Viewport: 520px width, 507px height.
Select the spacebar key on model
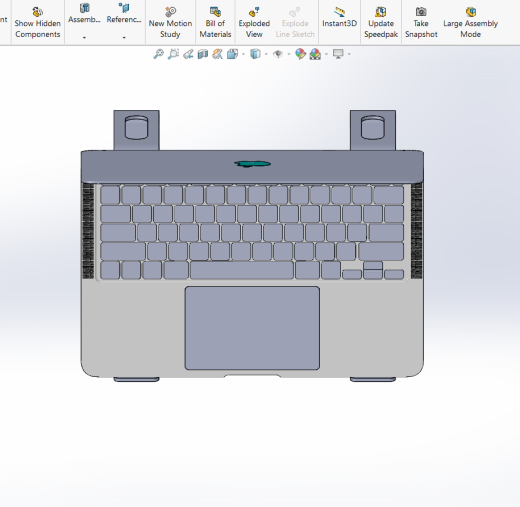pyautogui.click(x=242, y=270)
